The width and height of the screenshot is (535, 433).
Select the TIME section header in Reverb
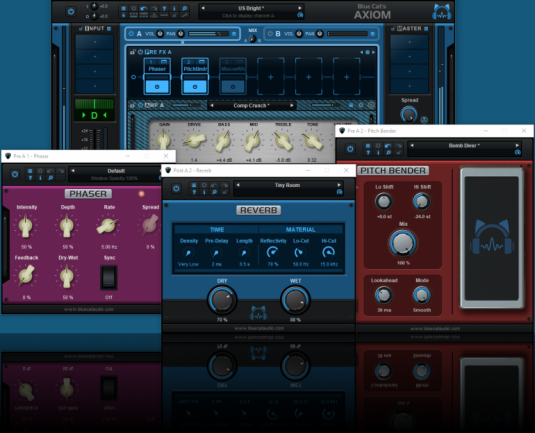tap(216, 229)
